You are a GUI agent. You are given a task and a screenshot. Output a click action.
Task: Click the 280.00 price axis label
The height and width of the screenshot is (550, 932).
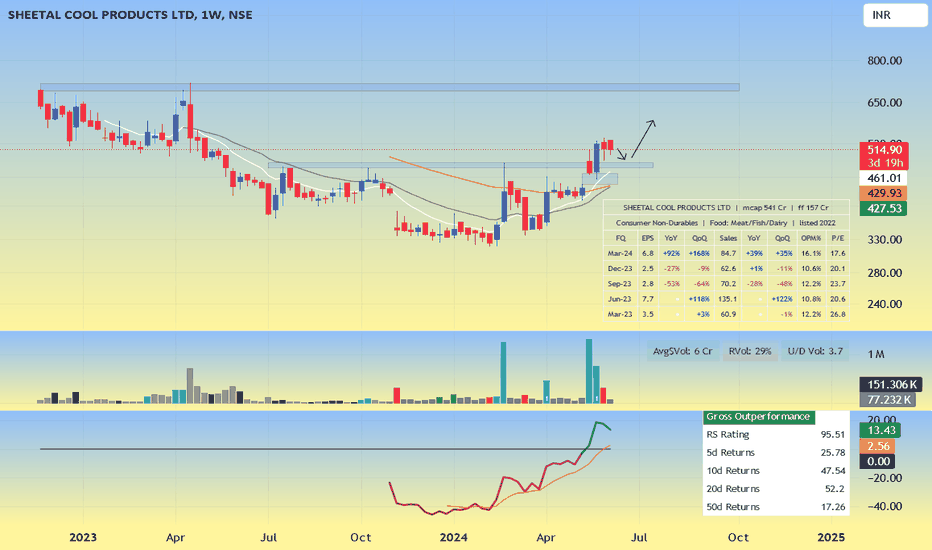click(x=884, y=274)
